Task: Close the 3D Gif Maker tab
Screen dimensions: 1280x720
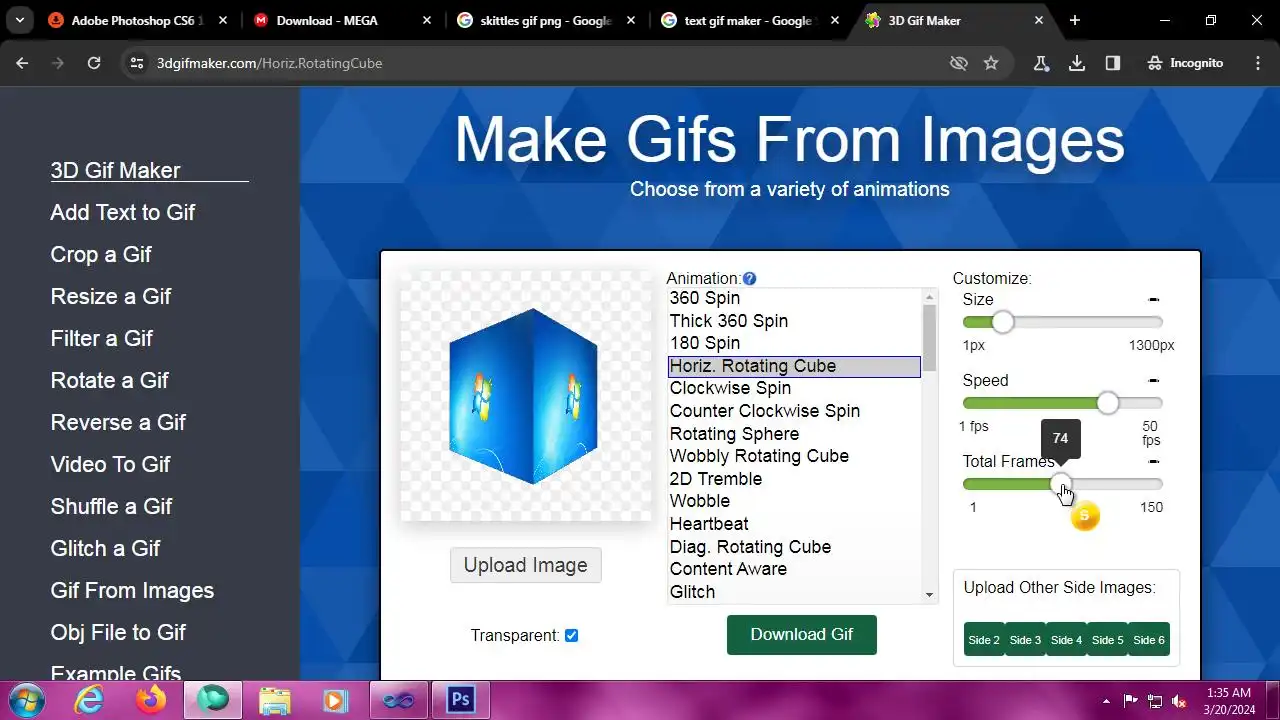Action: pyautogui.click(x=1039, y=20)
